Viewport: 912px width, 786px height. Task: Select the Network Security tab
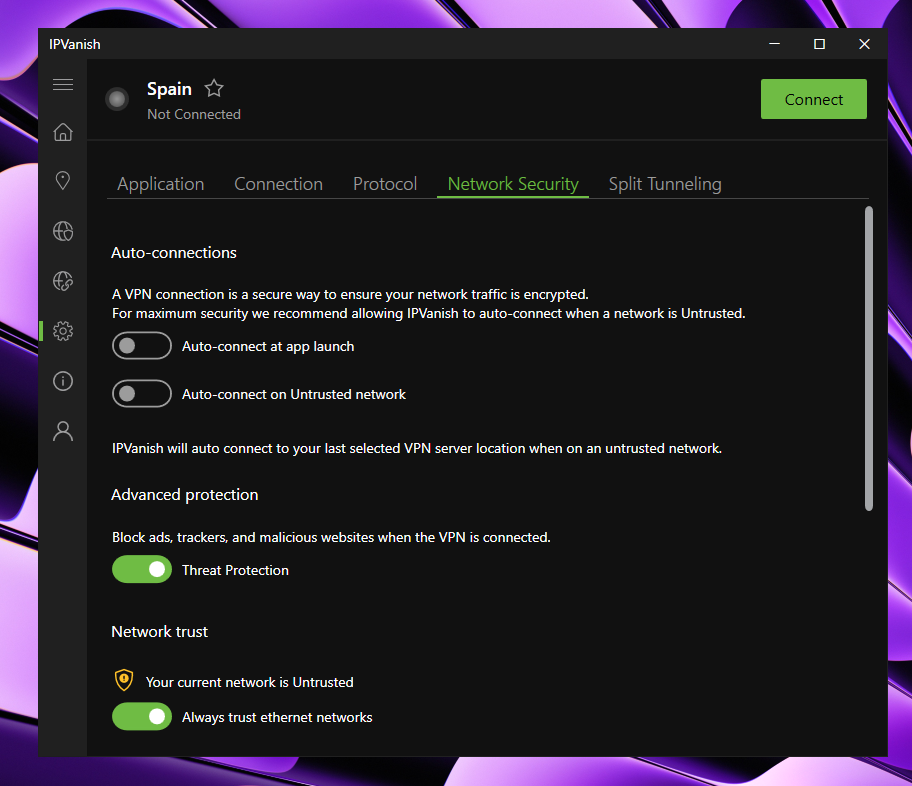coord(513,184)
